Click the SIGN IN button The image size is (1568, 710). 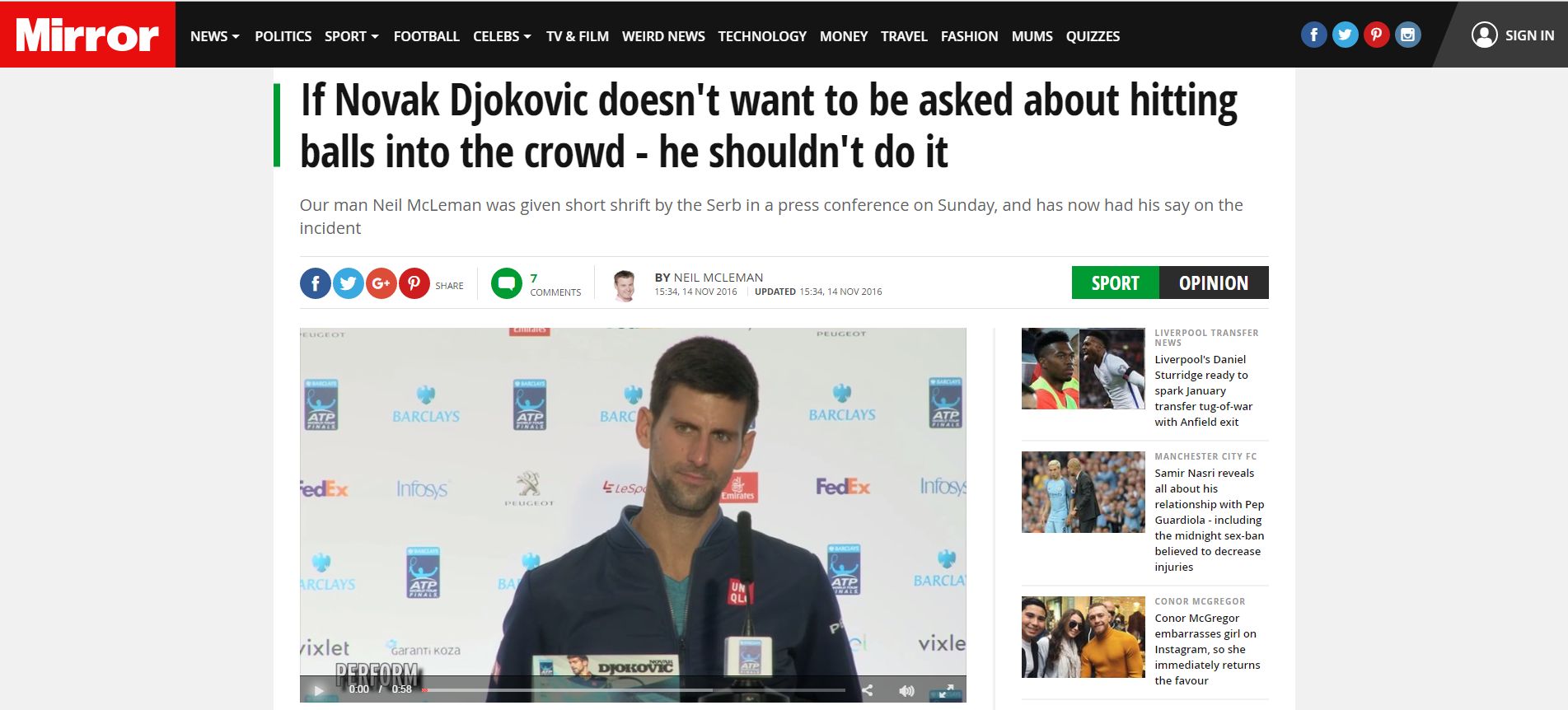[x=1513, y=35]
